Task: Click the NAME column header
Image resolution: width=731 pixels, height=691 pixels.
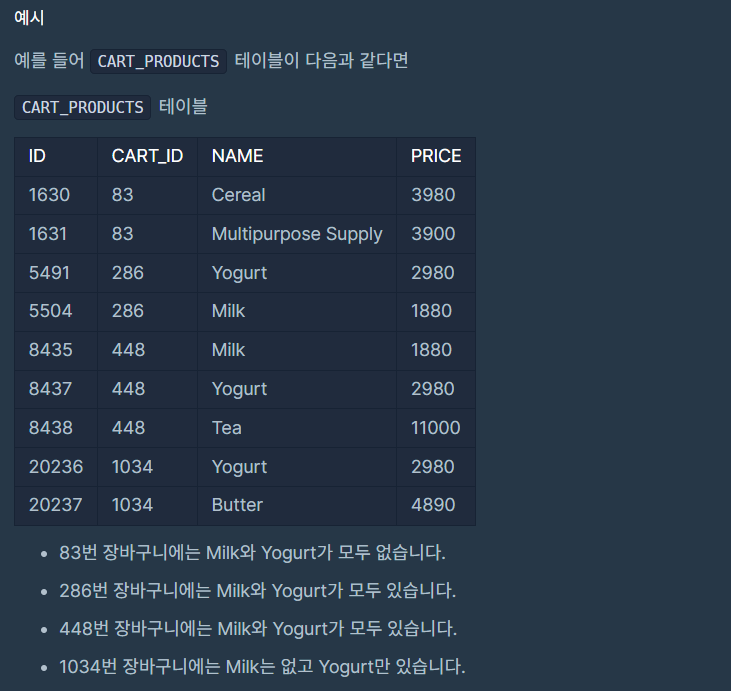Action: click(297, 157)
